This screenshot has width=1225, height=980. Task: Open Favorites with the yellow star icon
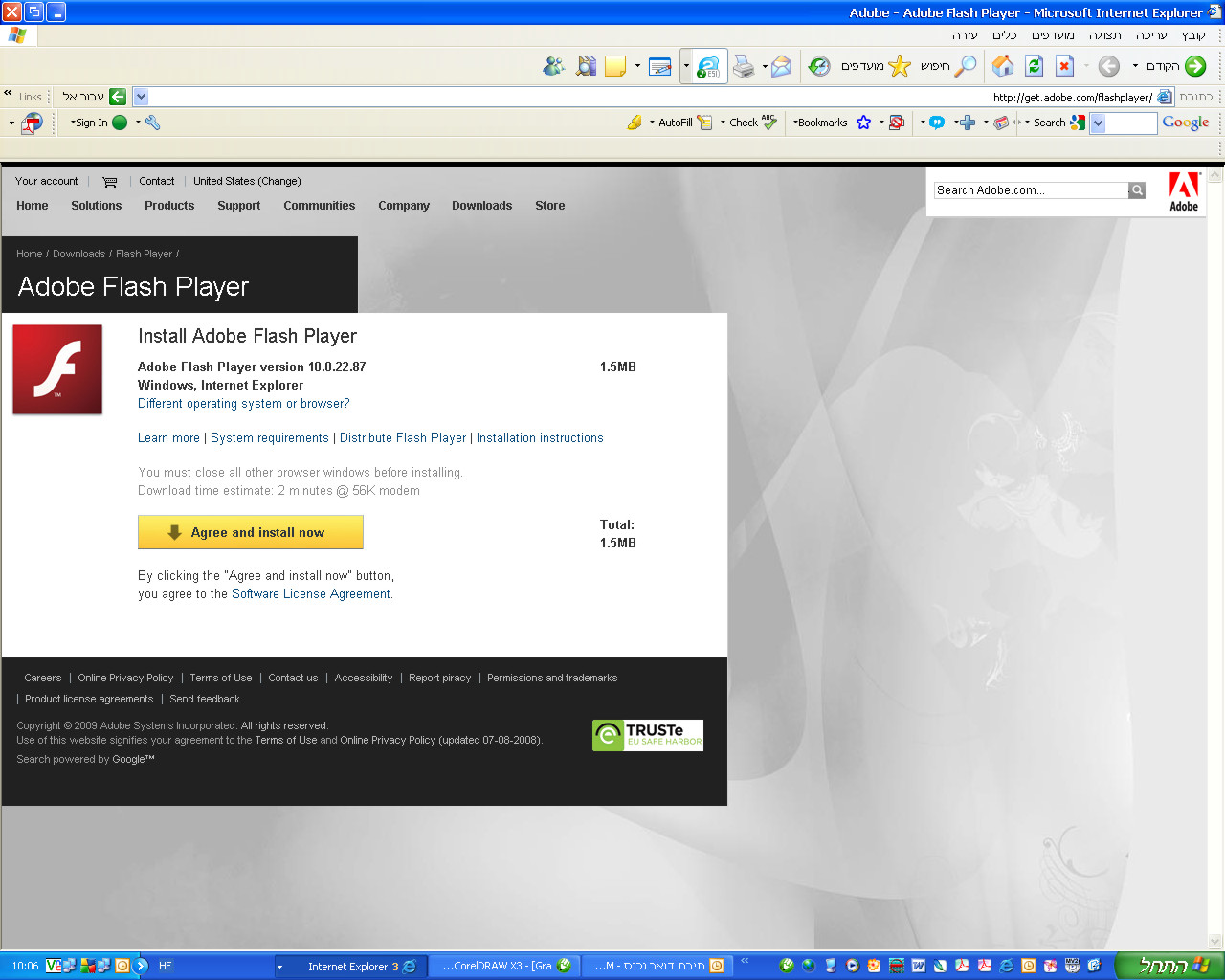(x=900, y=66)
